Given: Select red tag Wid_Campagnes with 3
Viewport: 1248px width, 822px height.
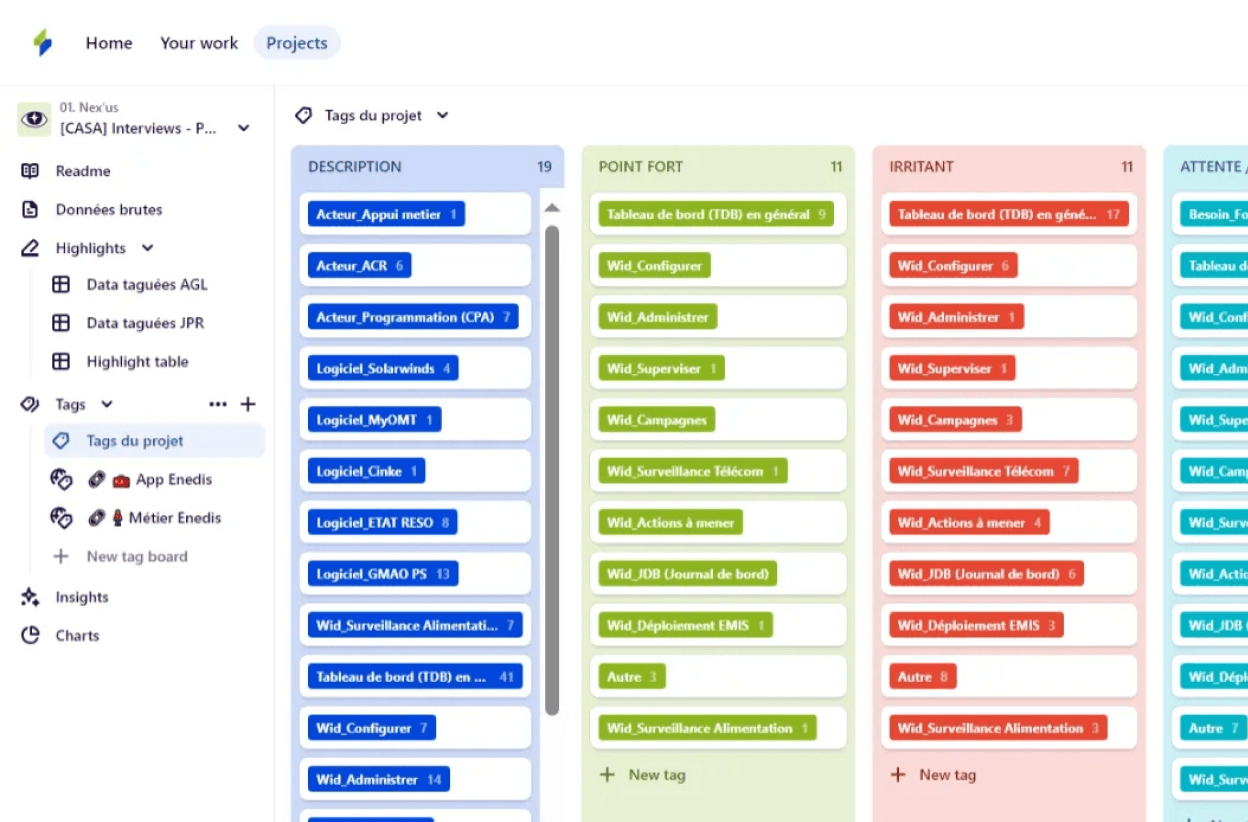Looking at the screenshot, I should pyautogui.click(x=956, y=420).
